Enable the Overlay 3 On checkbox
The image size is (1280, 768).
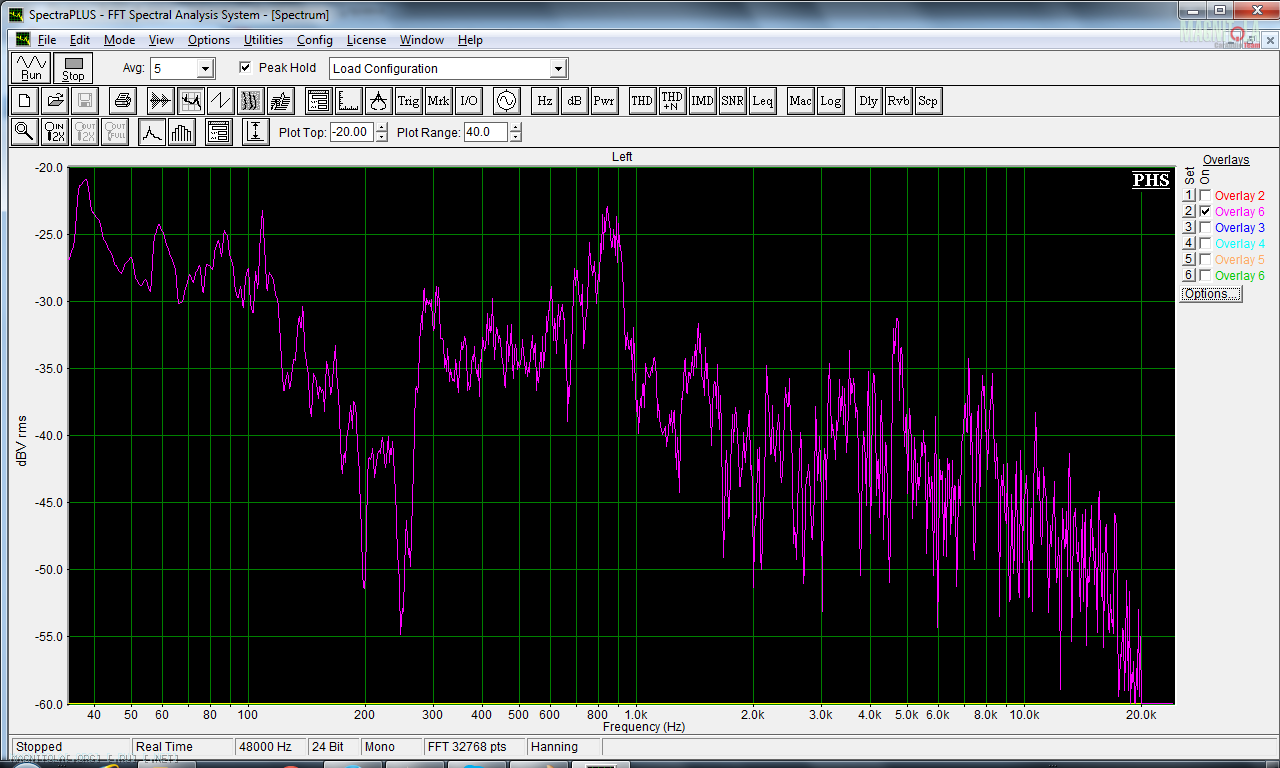coord(1205,228)
